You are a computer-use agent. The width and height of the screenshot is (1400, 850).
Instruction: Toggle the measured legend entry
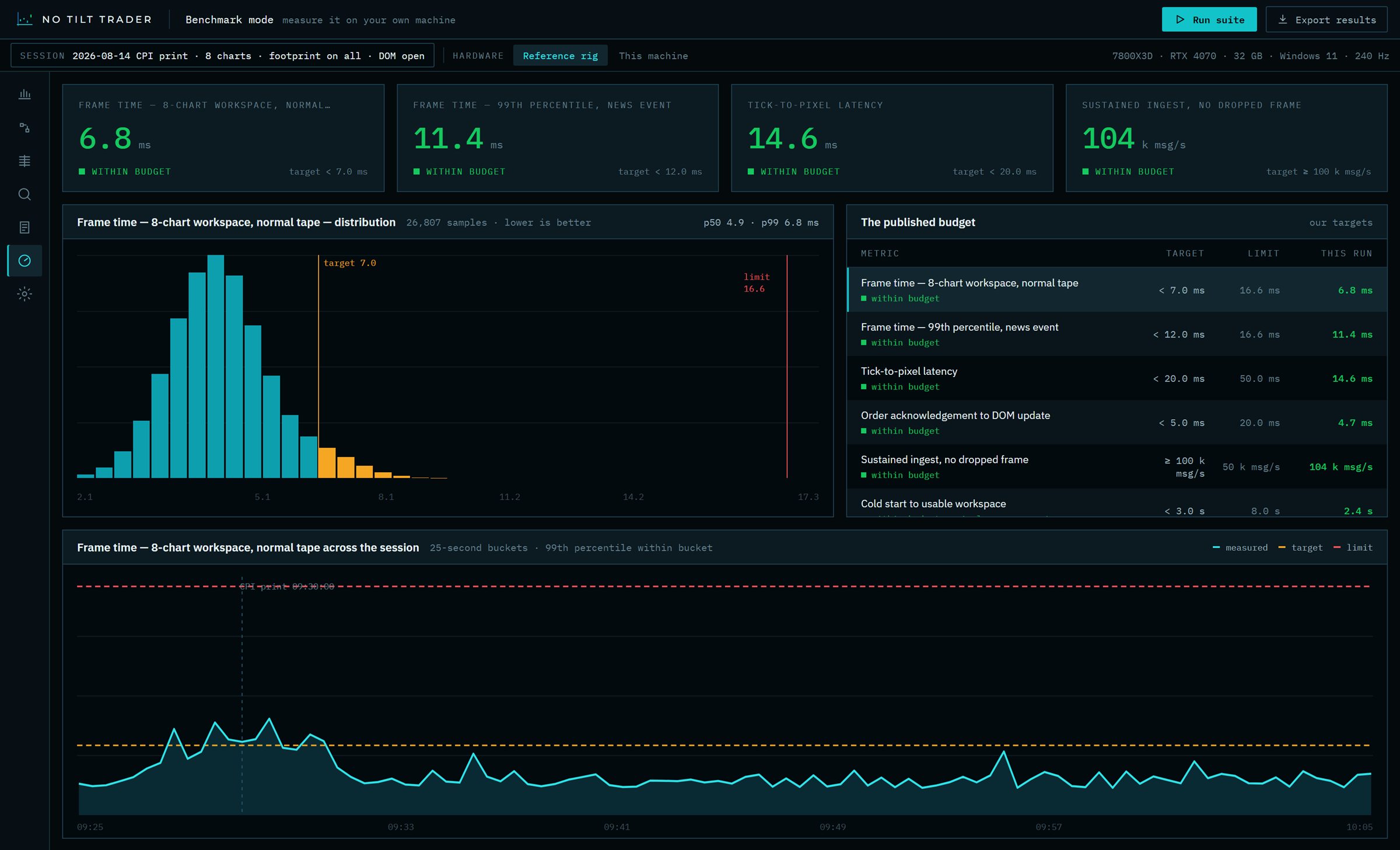[1240, 547]
